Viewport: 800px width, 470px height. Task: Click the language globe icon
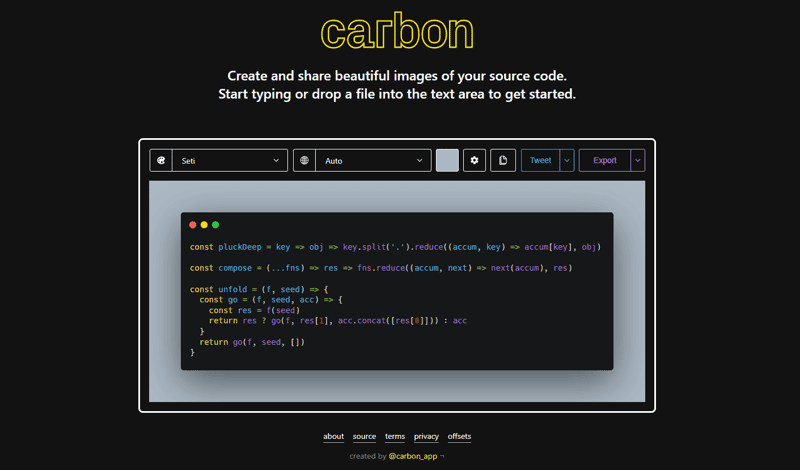[x=305, y=160]
